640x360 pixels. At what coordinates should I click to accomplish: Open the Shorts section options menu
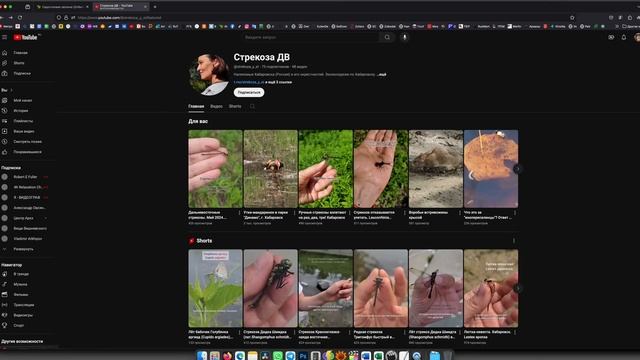[x=514, y=241]
